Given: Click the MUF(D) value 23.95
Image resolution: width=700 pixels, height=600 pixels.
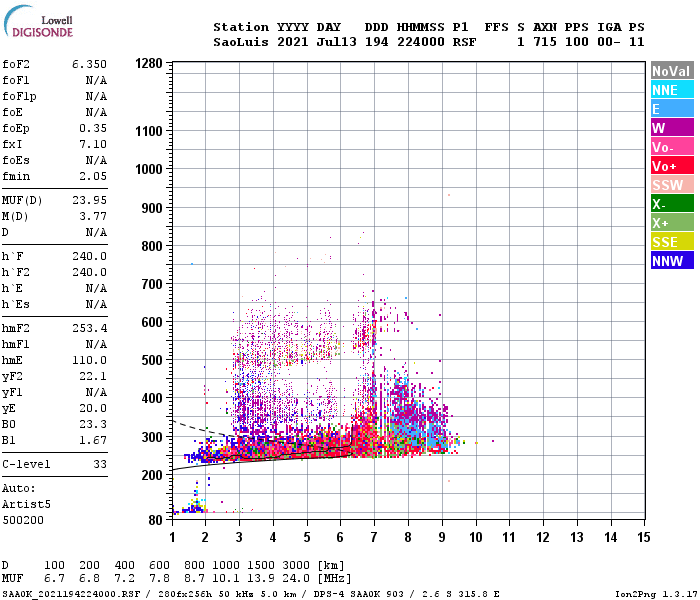Looking at the screenshot, I should click(89, 200).
